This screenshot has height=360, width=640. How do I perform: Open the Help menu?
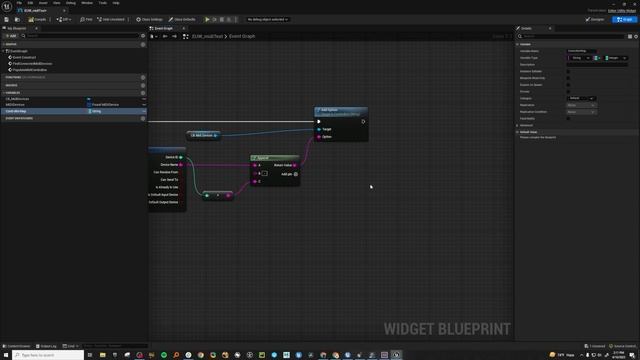click(116, 3)
